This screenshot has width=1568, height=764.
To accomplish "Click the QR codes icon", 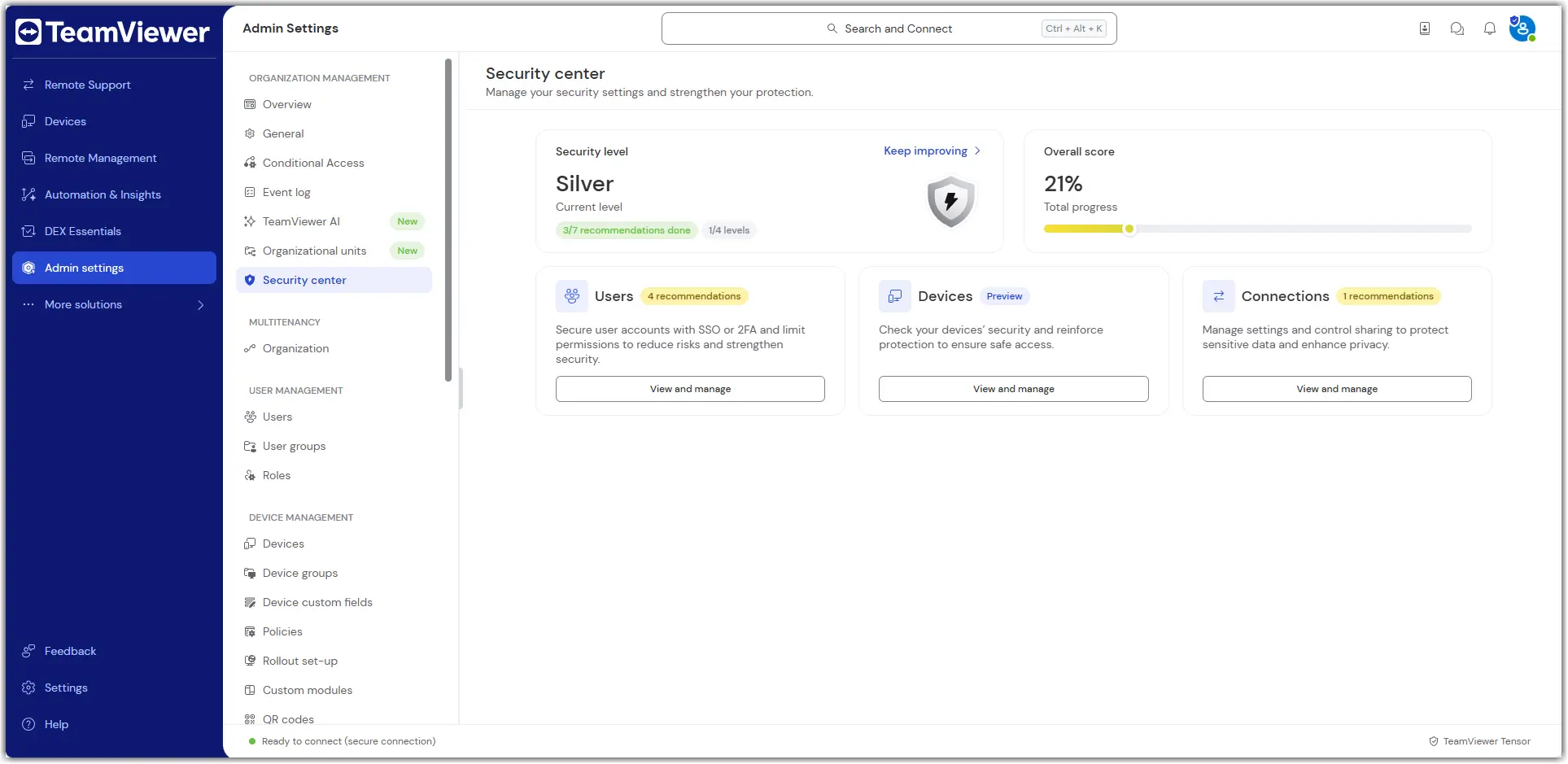I will (250, 719).
